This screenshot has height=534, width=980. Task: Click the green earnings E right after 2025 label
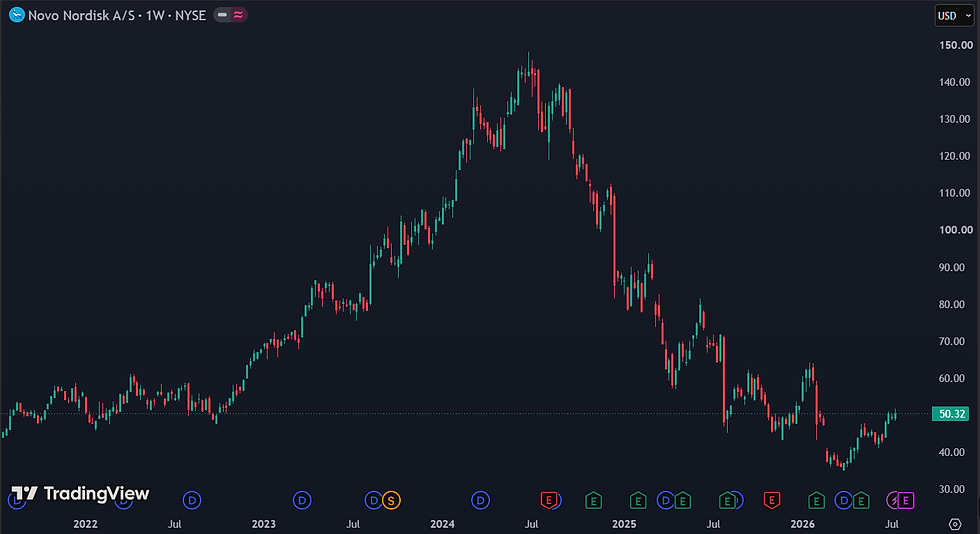[638, 500]
